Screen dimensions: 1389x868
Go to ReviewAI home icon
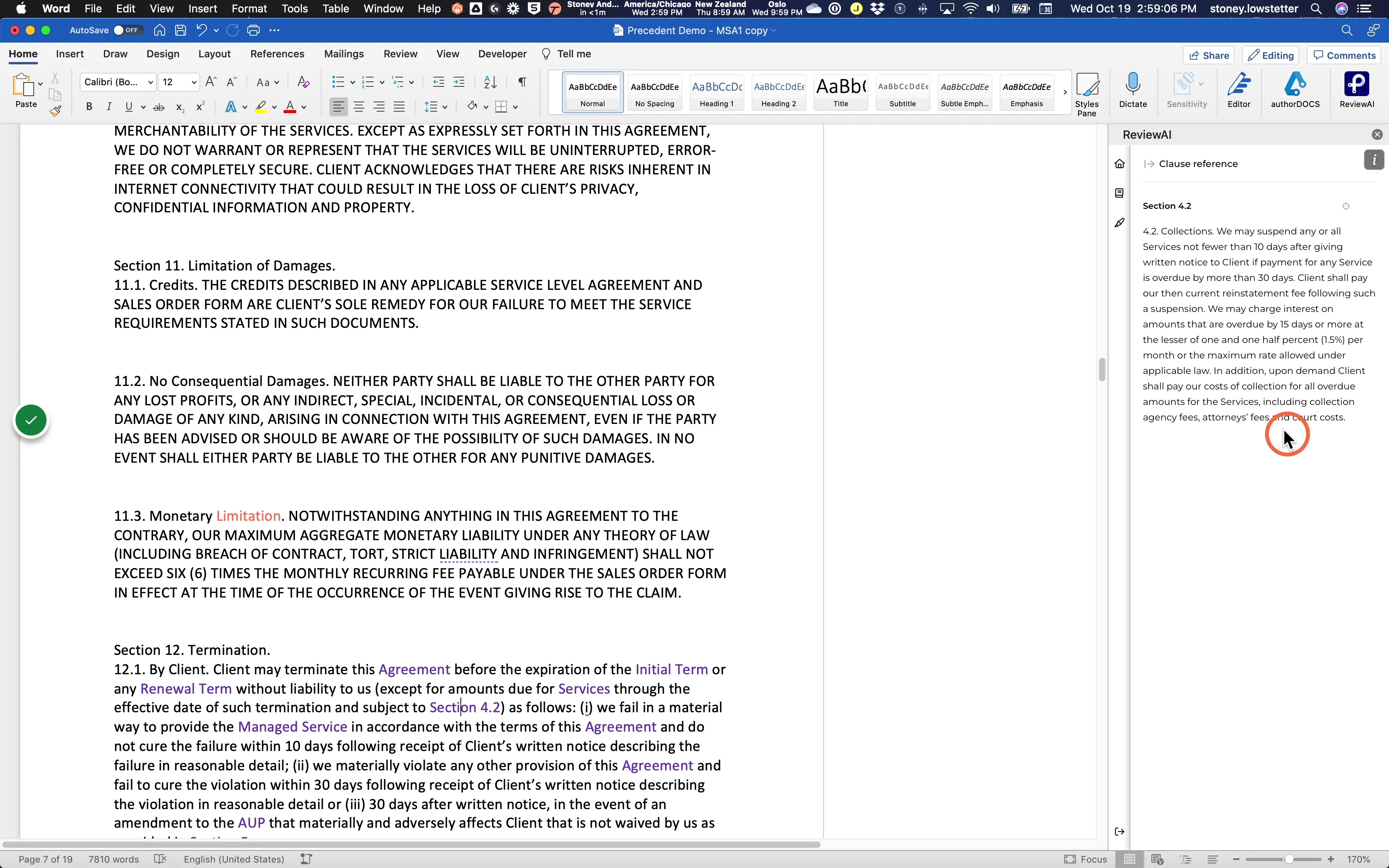pyautogui.click(x=1119, y=164)
